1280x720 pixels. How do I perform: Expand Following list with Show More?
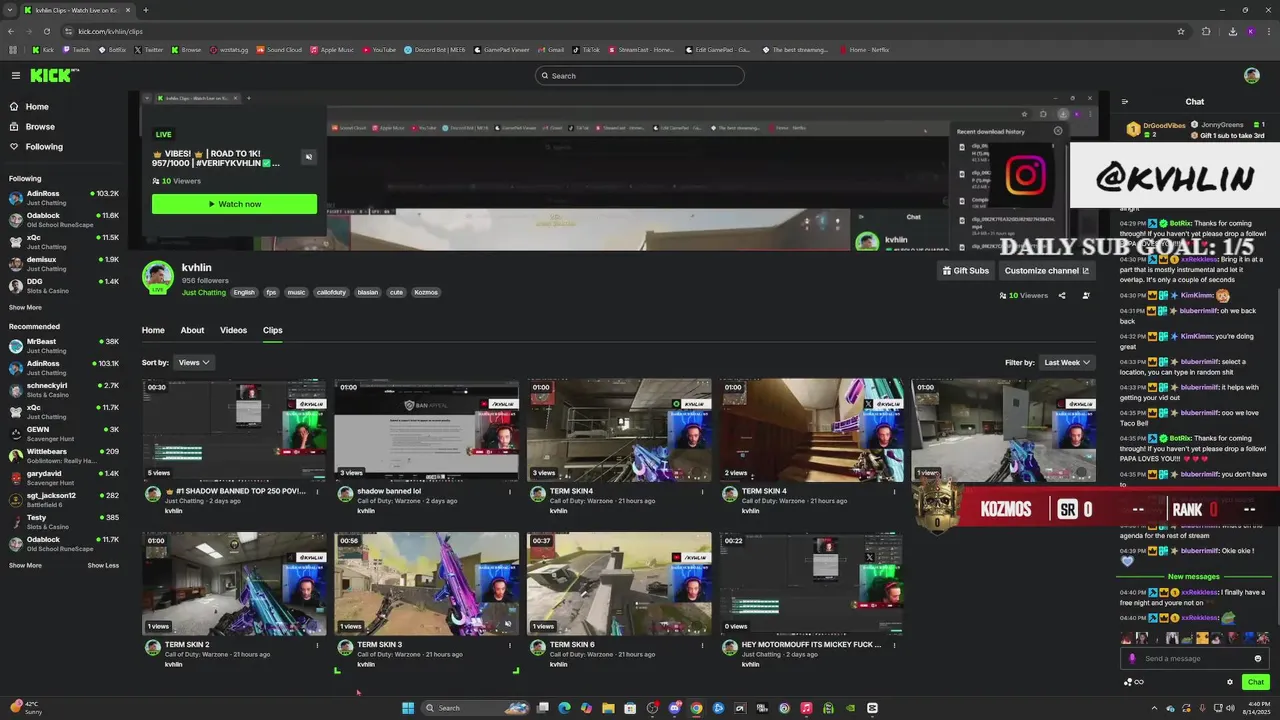(x=25, y=308)
